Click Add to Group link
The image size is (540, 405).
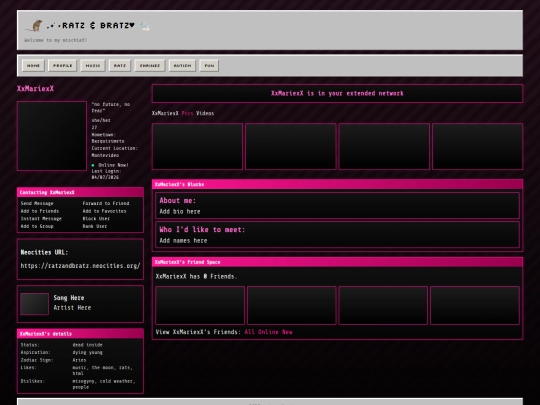(x=37, y=226)
